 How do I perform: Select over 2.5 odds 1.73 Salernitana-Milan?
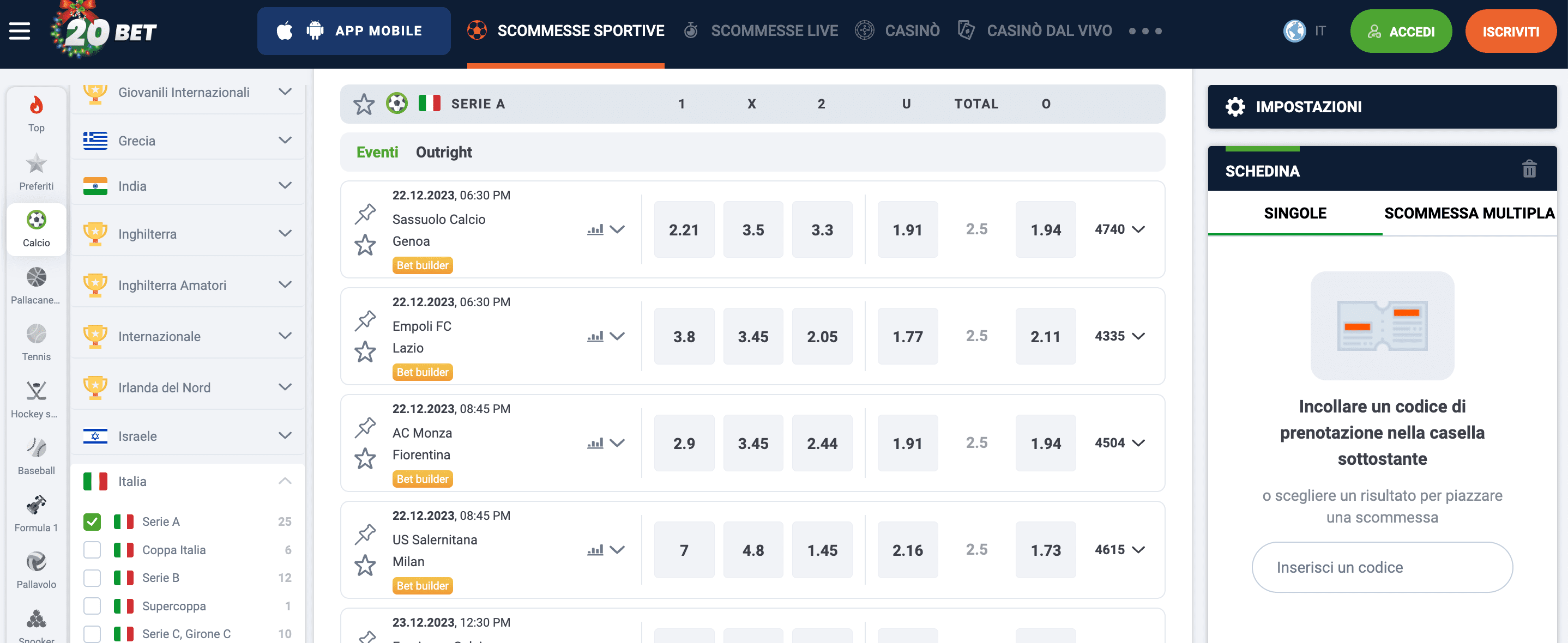(1045, 549)
